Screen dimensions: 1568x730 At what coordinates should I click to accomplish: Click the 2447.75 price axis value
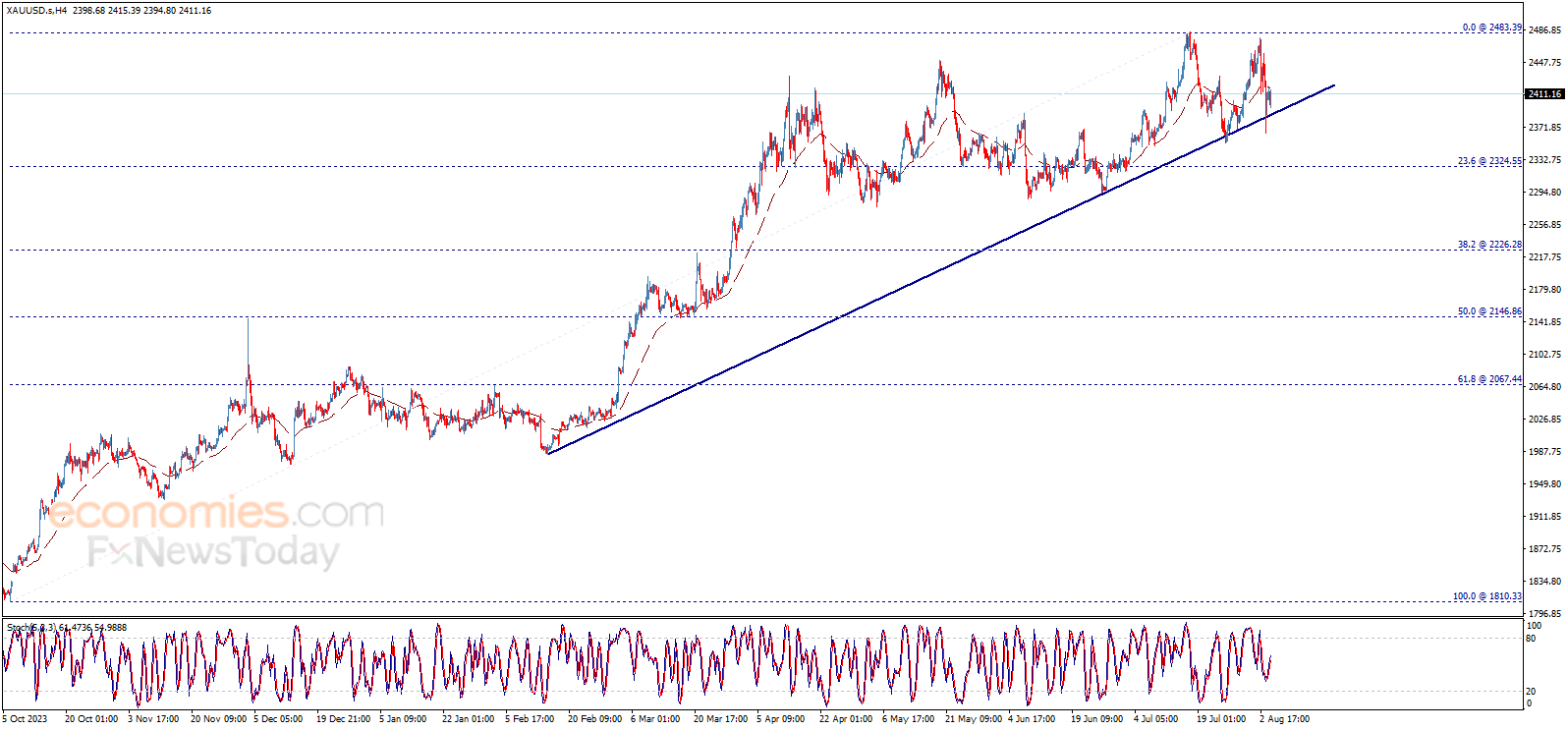click(x=1544, y=62)
